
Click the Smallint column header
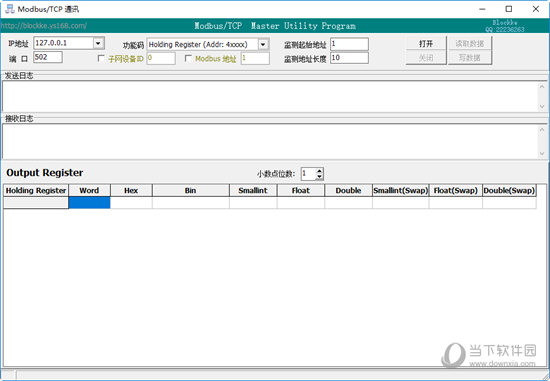253,190
